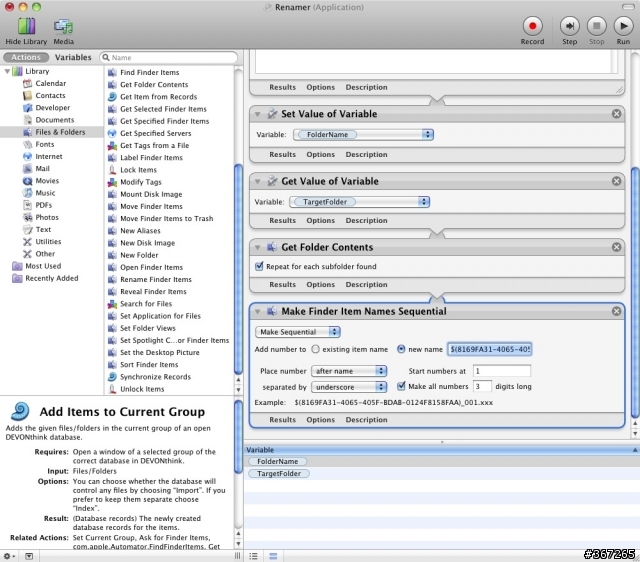Collapse the Library tree
Image resolution: width=640 pixels, height=562 pixels.
[x=7, y=71]
